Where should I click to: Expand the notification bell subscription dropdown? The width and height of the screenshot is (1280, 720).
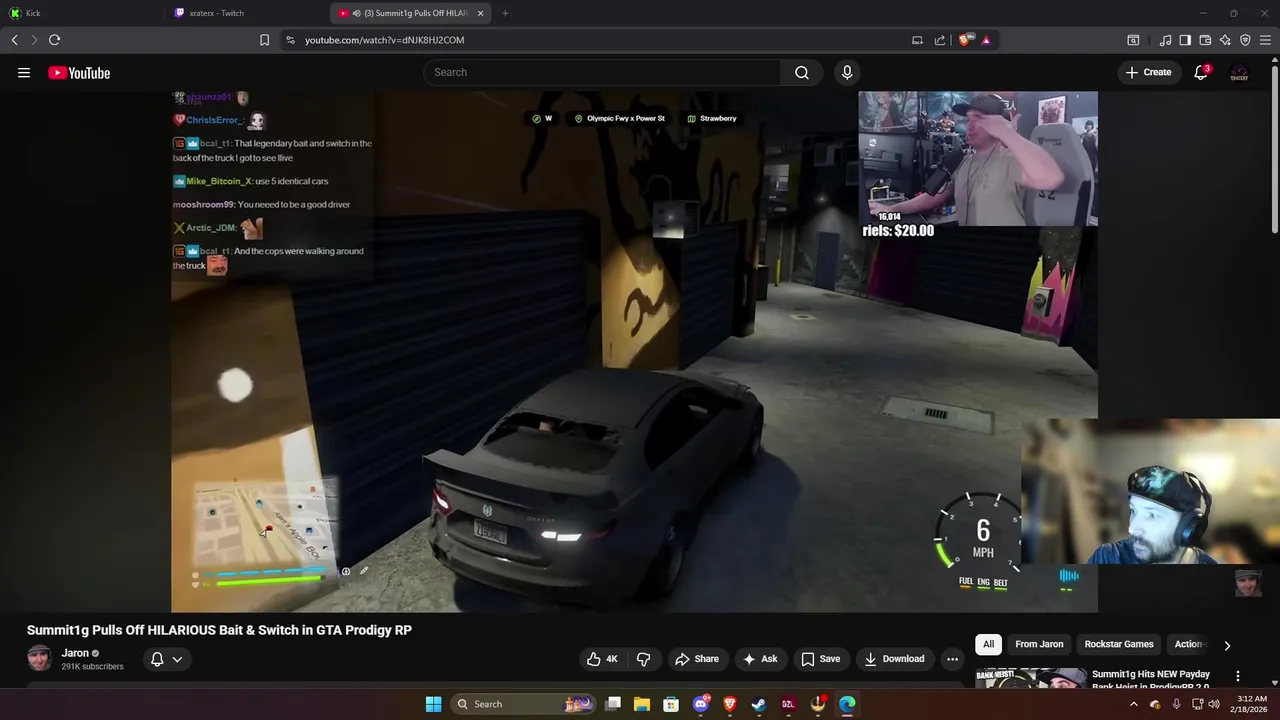(x=166, y=659)
